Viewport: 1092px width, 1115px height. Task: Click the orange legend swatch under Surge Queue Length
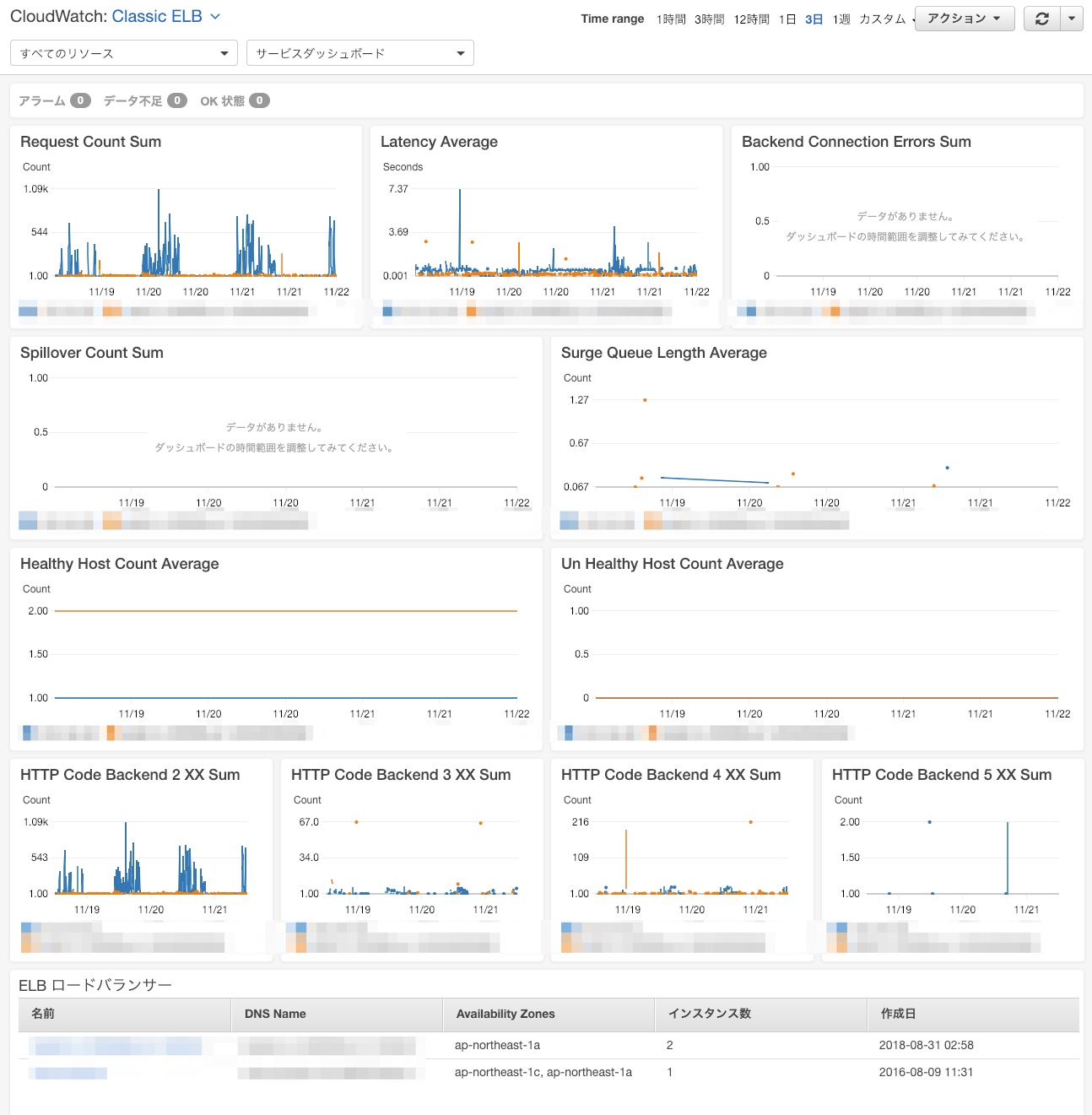653,521
